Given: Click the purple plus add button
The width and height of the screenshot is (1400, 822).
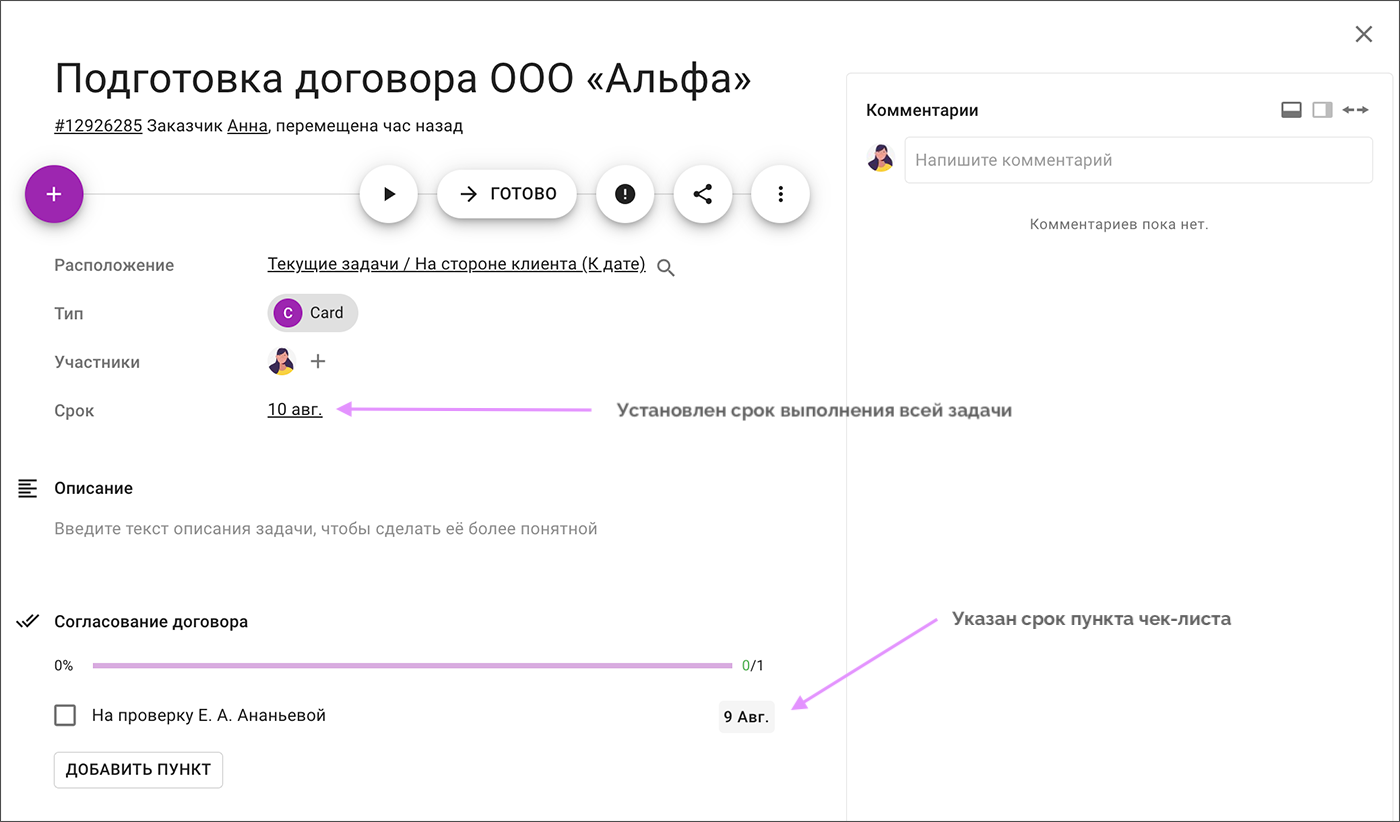Looking at the screenshot, I should (x=54, y=194).
